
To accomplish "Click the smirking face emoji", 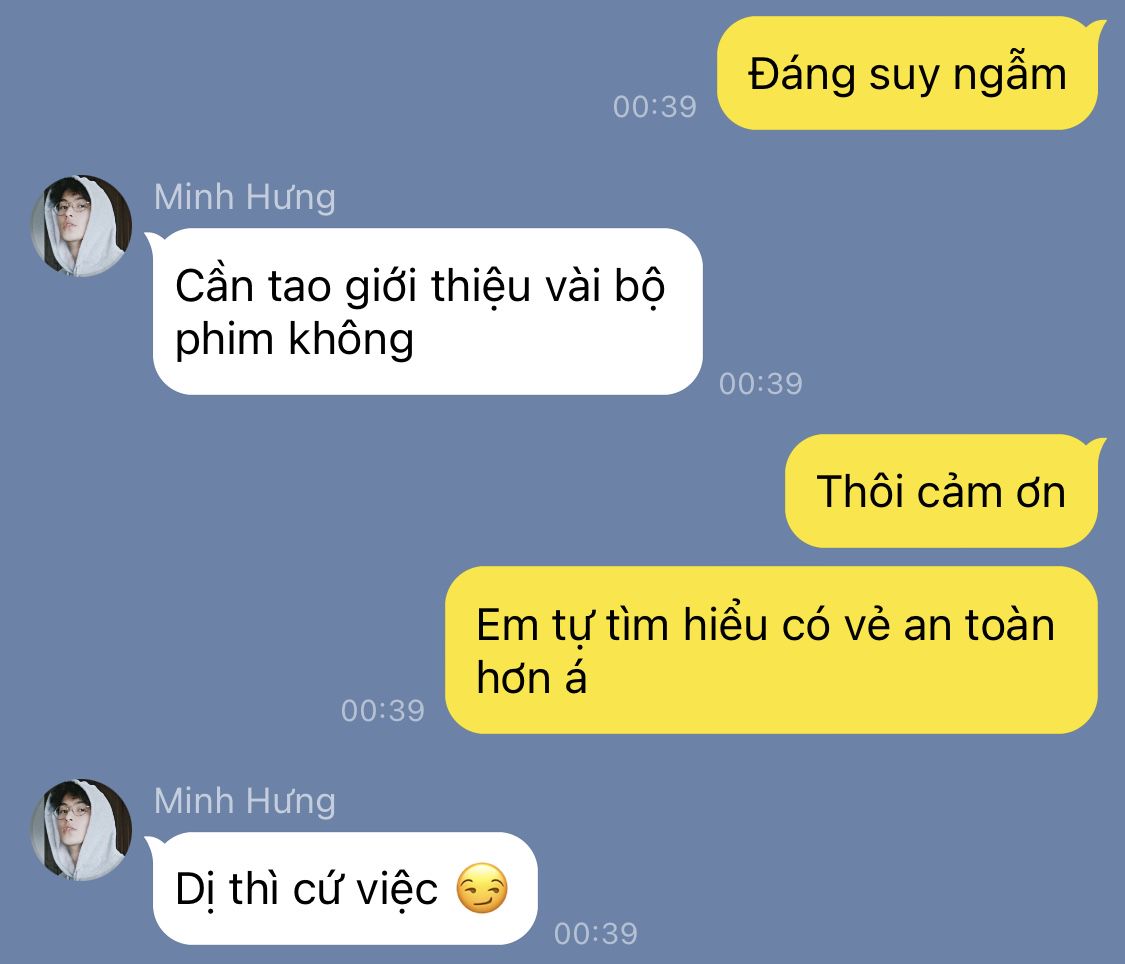I will [x=482, y=888].
